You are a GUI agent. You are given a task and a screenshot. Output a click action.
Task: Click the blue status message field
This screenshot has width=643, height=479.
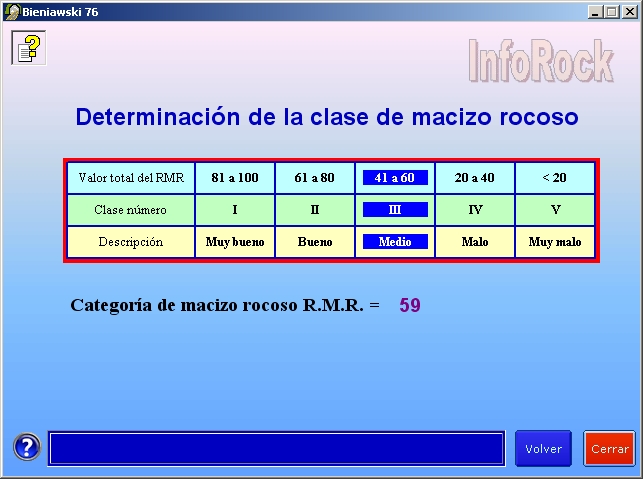click(x=276, y=449)
